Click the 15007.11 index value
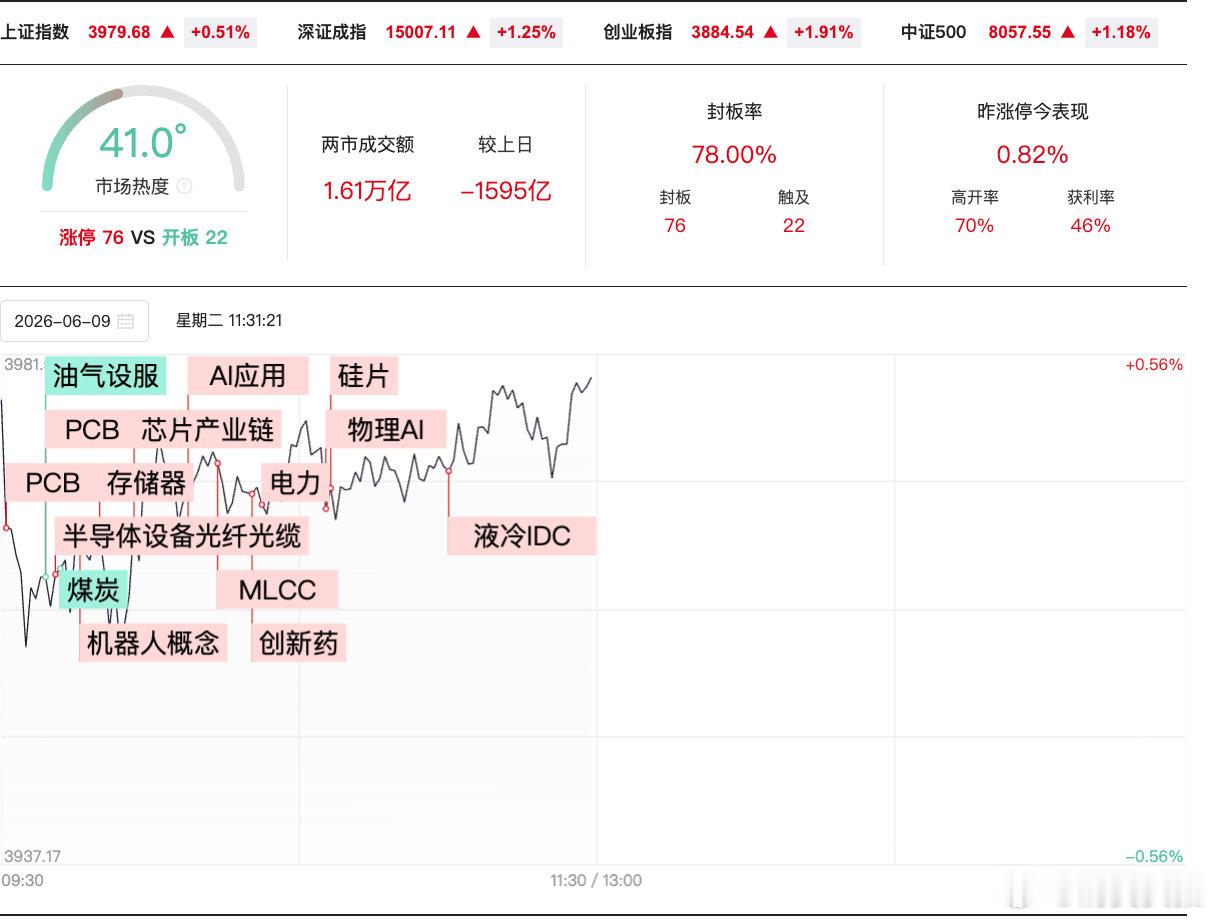 pyautogui.click(x=420, y=32)
